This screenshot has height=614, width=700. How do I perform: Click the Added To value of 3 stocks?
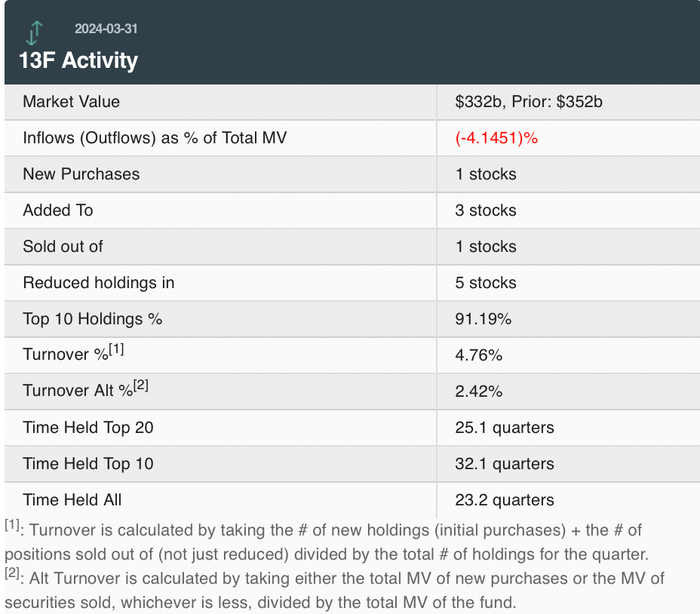click(485, 210)
